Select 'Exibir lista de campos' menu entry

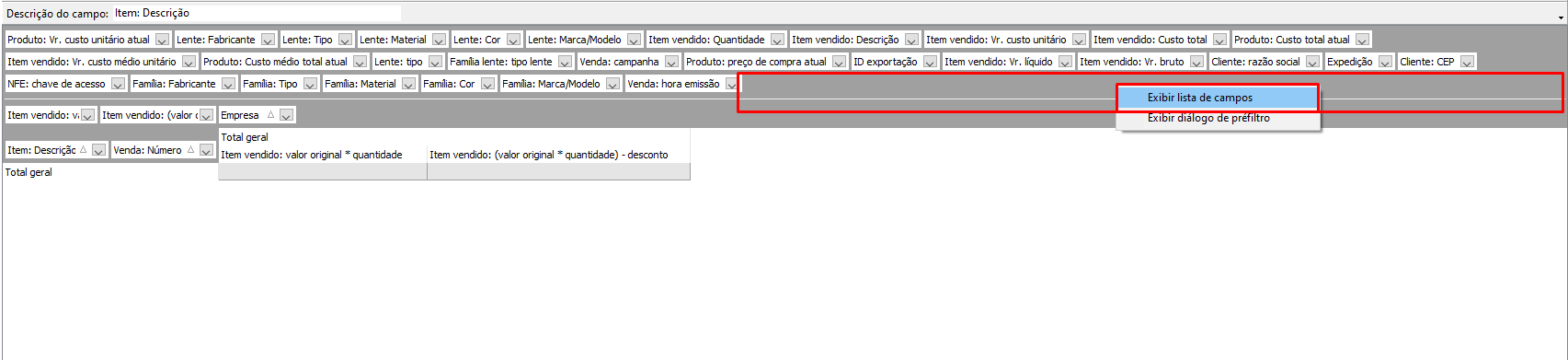pos(1218,98)
